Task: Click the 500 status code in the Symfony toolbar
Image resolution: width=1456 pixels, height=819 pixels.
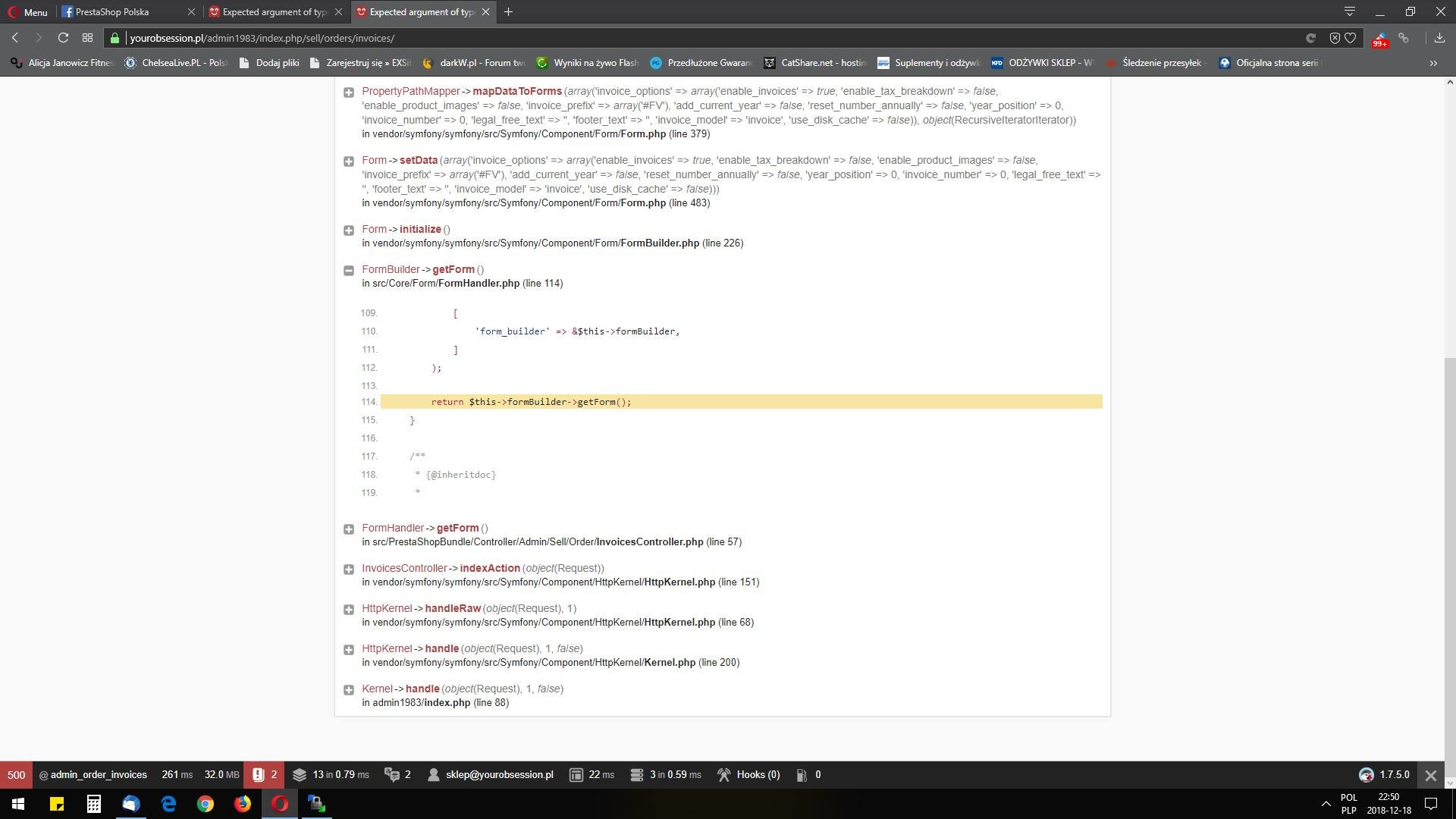Action: pos(16,775)
